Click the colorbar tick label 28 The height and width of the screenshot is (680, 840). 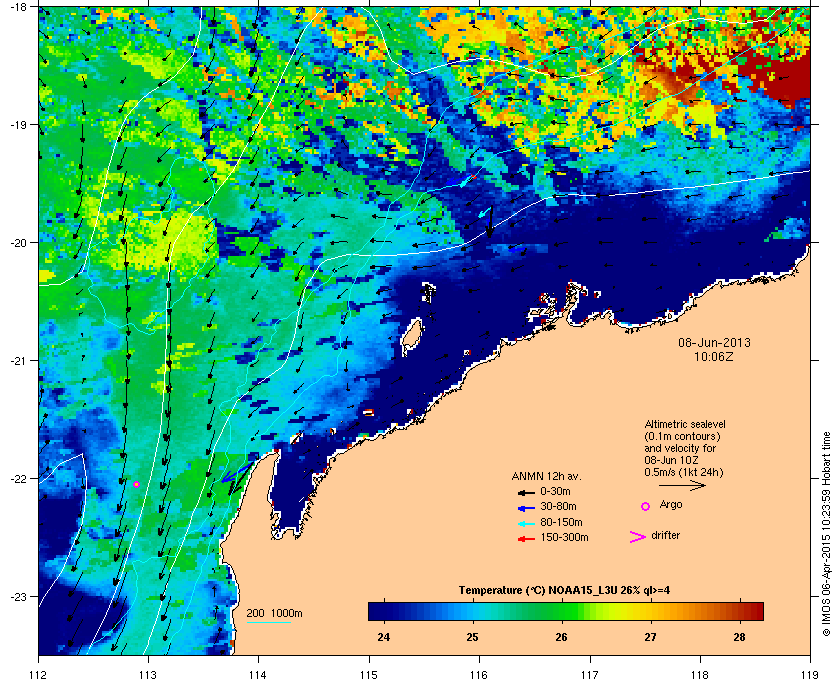coord(739,637)
